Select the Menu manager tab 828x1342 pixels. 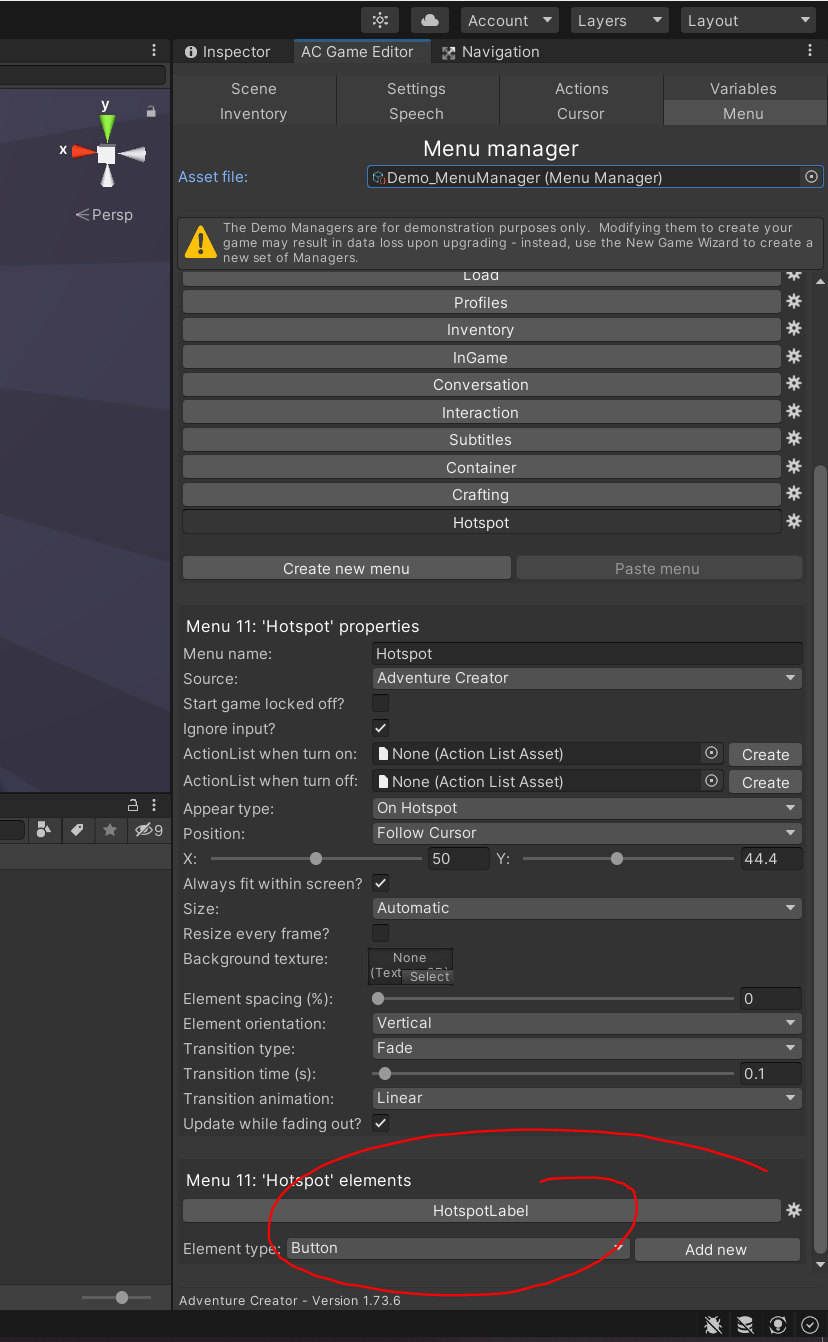pos(743,114)
